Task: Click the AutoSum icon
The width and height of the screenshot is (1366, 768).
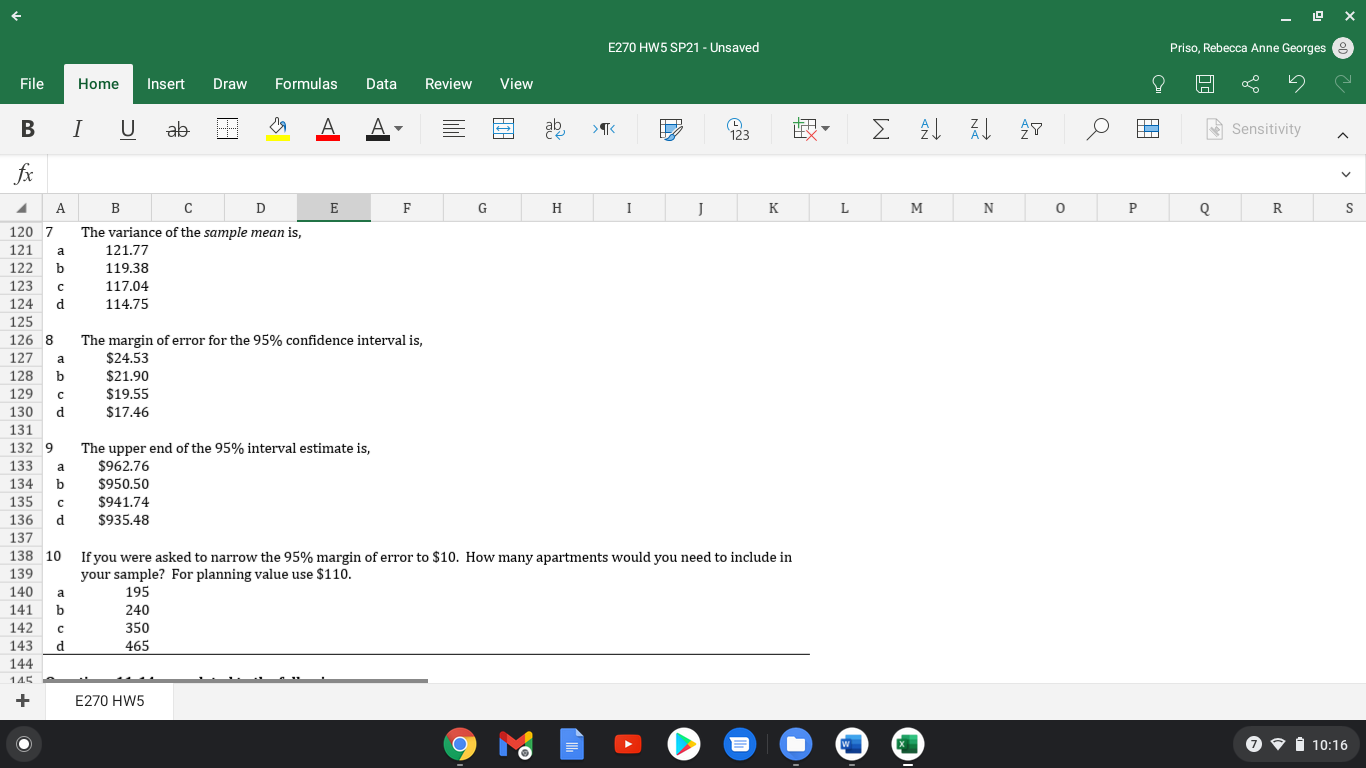Action: 880,129
